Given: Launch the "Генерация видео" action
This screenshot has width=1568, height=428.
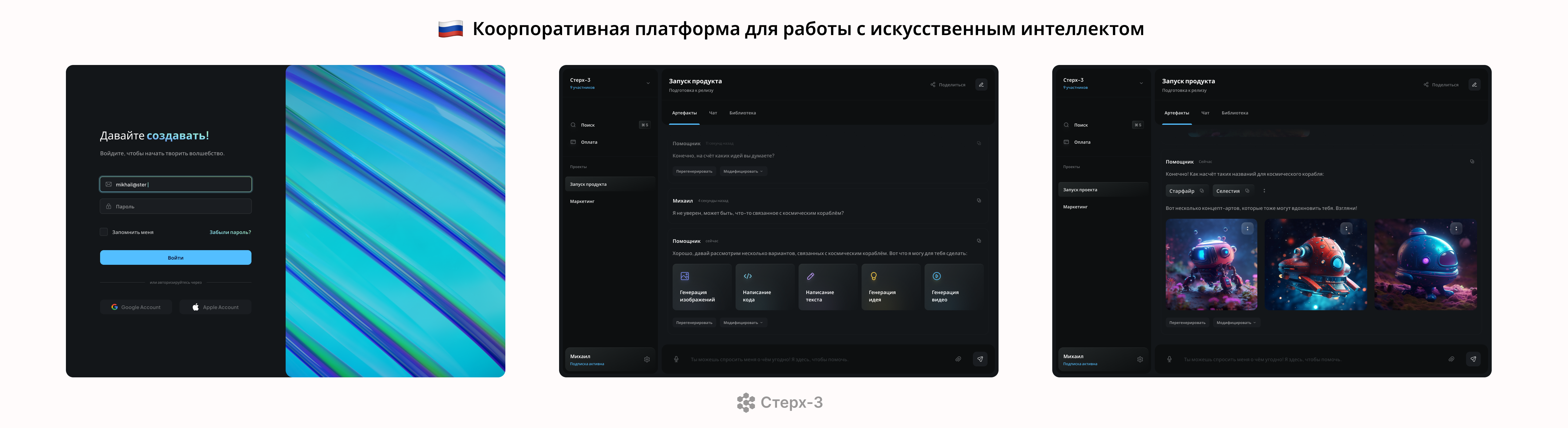Looking at the screenshot, I should (x=953, y=286).
